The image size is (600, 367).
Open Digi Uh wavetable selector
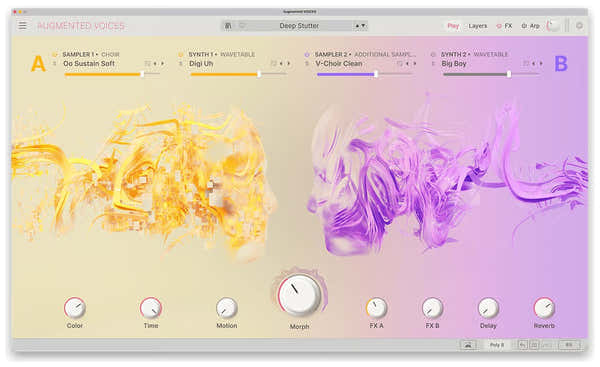201,64
